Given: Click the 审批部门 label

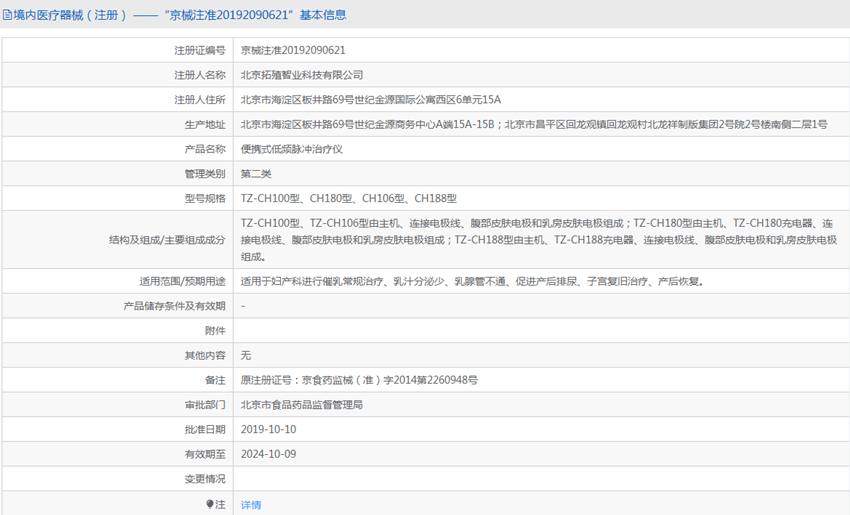Looking at the screenshot, I should (x=205, y=405).
